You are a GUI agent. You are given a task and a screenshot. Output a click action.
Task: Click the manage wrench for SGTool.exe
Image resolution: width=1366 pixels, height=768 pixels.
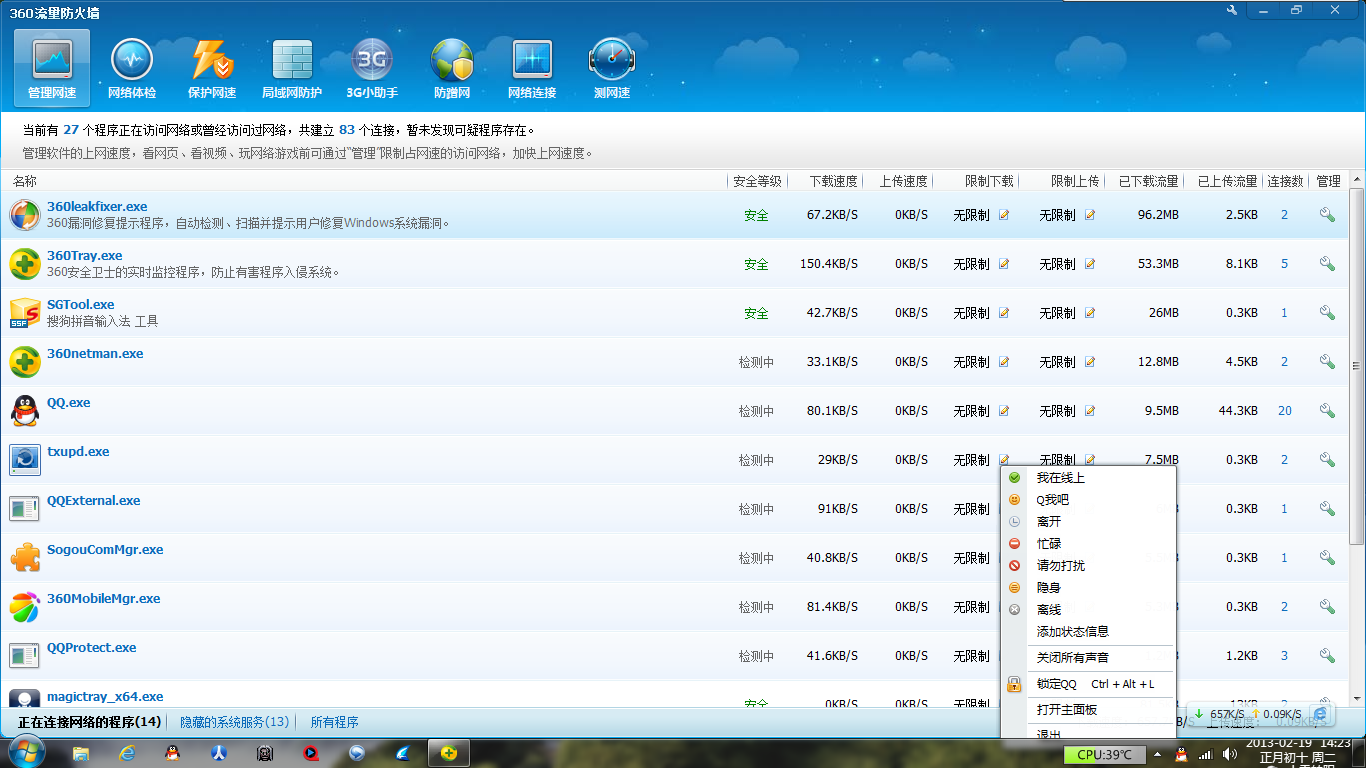click(1327, 313)
